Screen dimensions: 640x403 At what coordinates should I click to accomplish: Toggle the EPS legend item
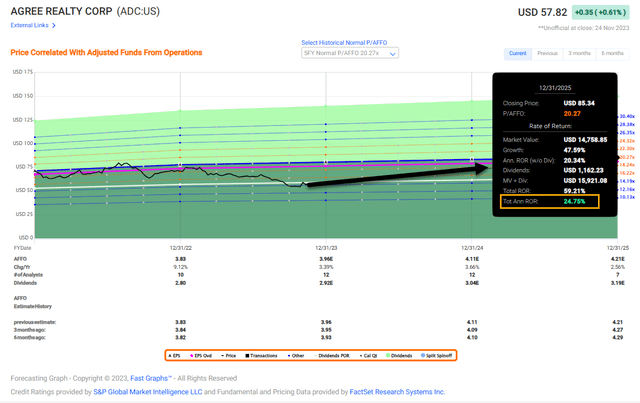174,356
